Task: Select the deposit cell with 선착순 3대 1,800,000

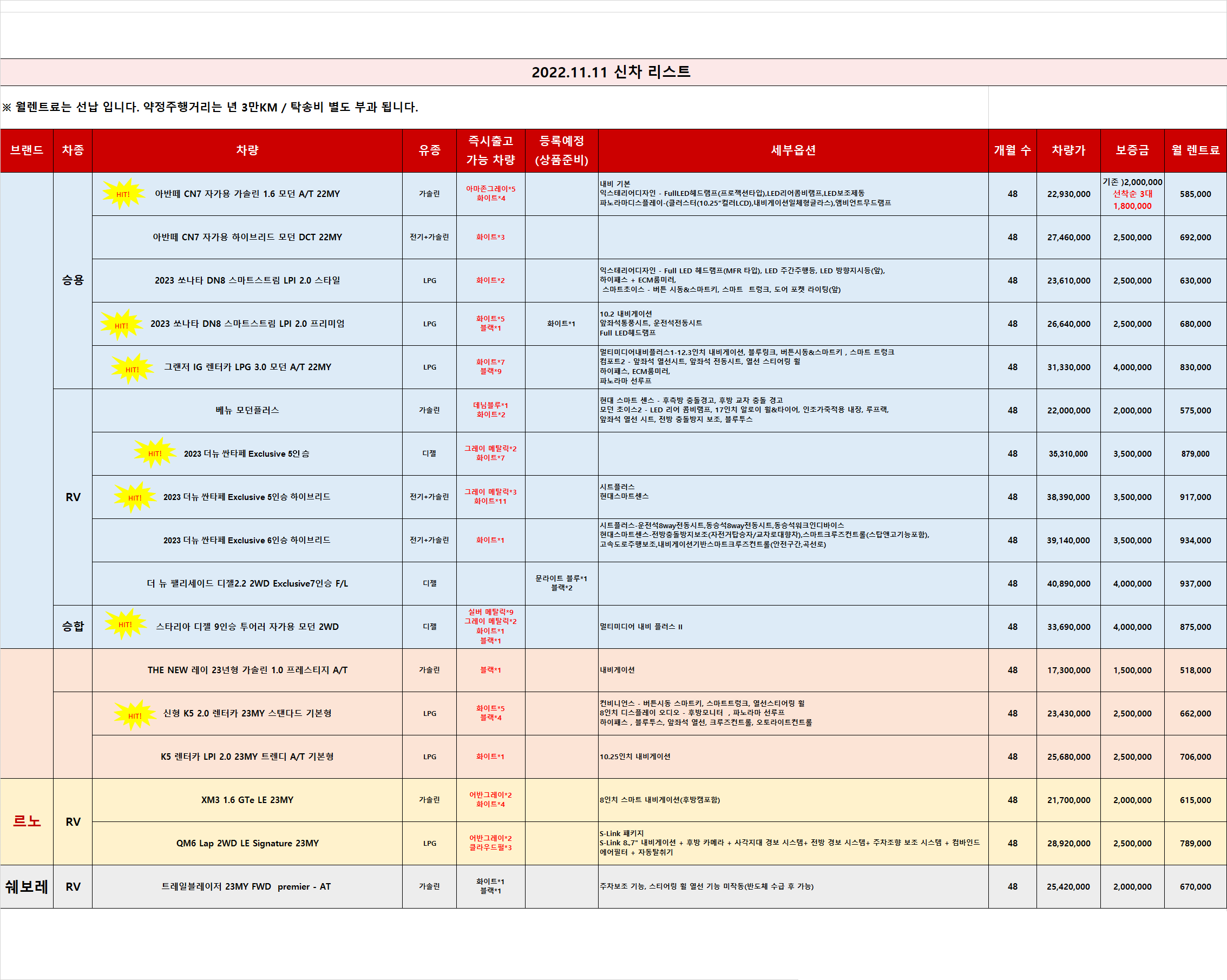Action: [1132, 194]
